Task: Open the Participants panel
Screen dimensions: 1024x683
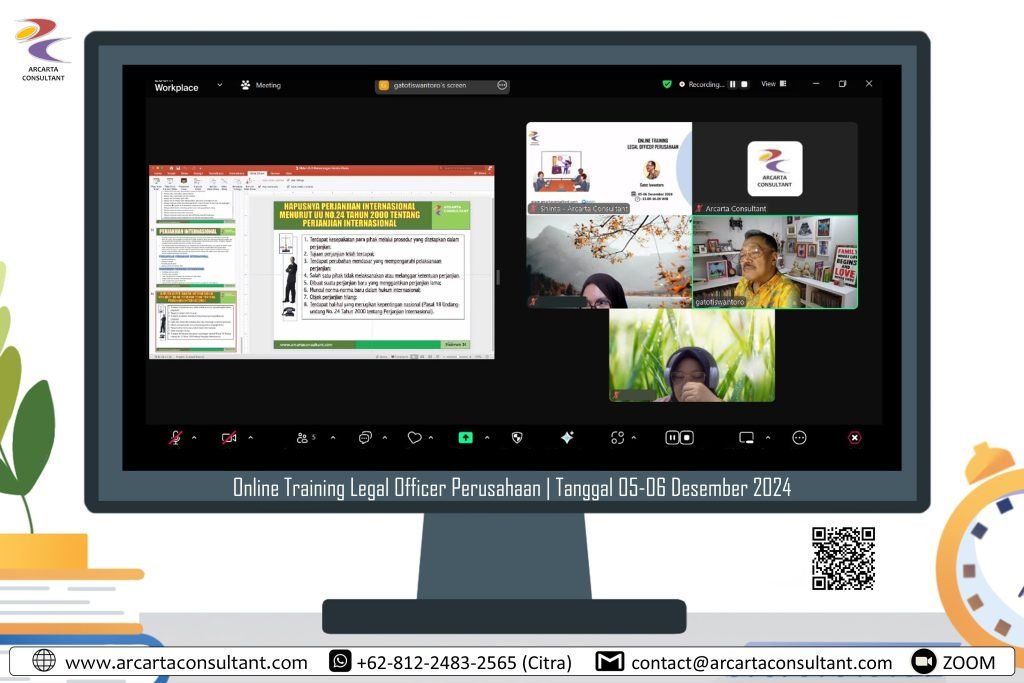Action: (x=304, y=438)
